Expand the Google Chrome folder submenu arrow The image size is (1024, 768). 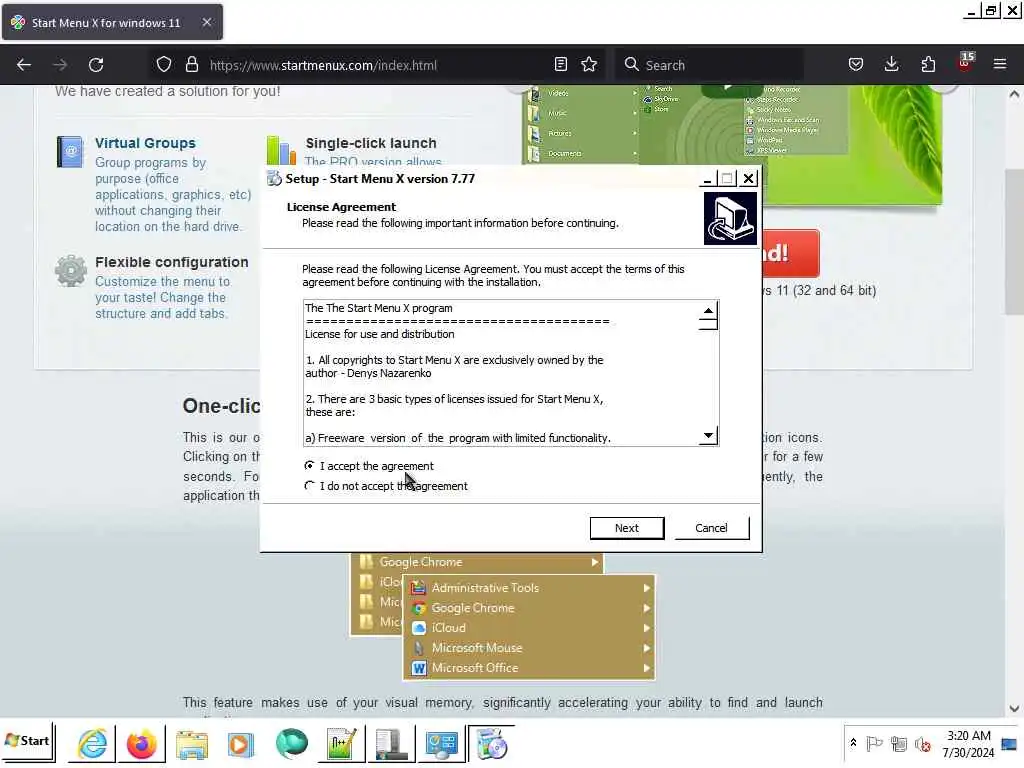(594, 562)
